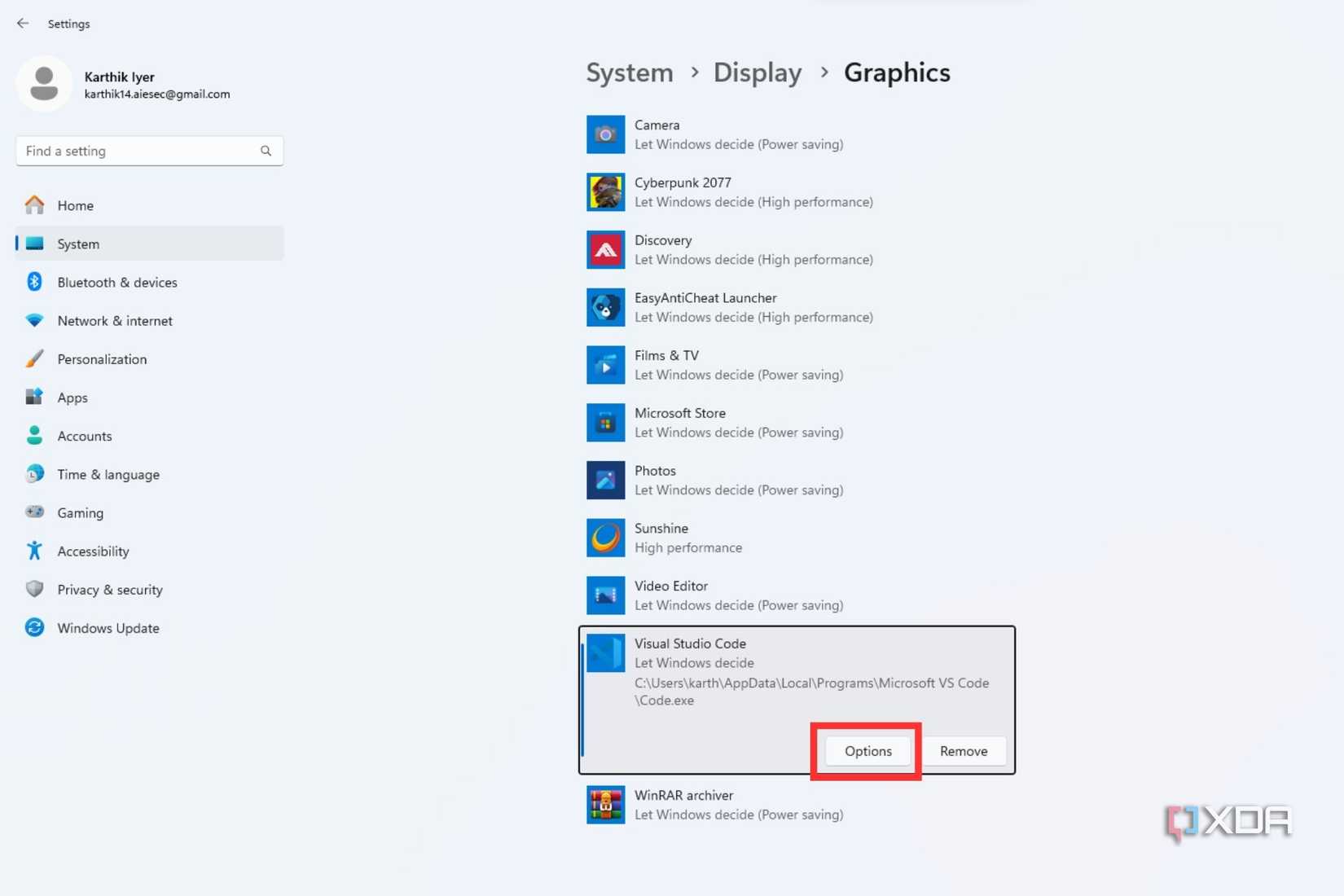Click System in the breadcrumb
This screenshot has width=1344, height=896.
click(x=630, y=72)
